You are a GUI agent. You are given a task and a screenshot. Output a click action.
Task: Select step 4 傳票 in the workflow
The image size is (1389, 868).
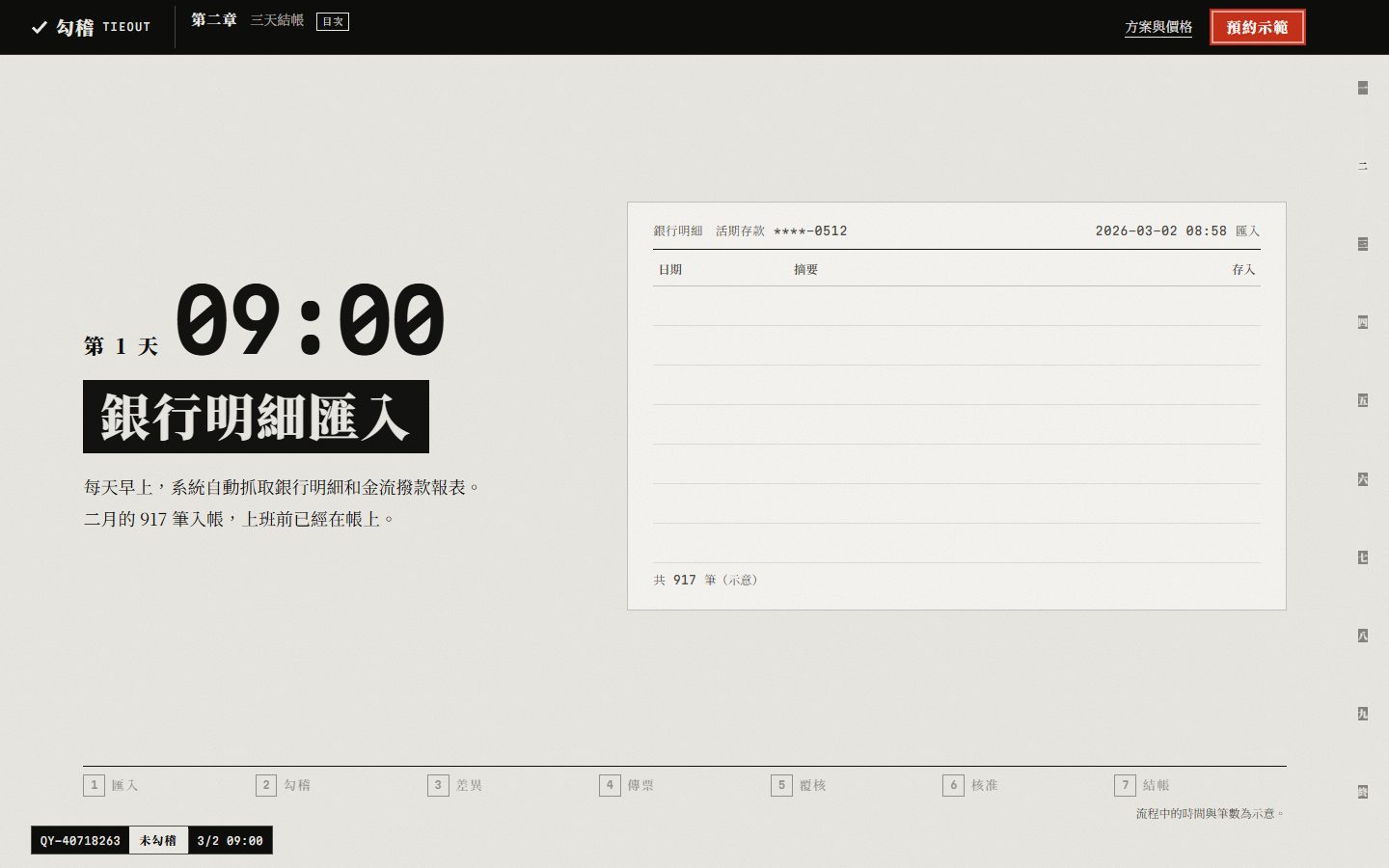(x=627, y=785)
